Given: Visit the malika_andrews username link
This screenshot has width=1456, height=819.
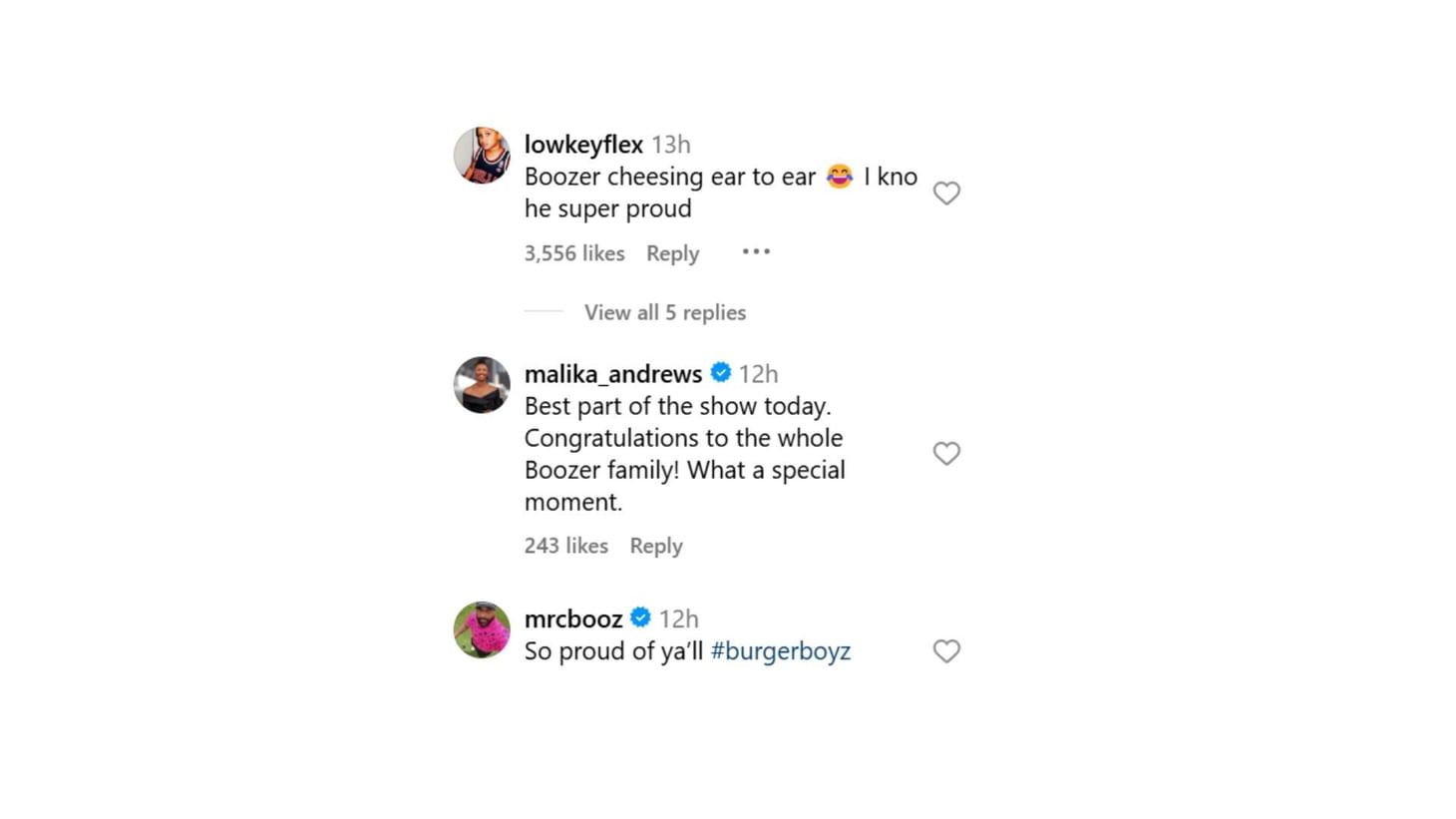Looking at the screenshot, I should click(612, 374).
